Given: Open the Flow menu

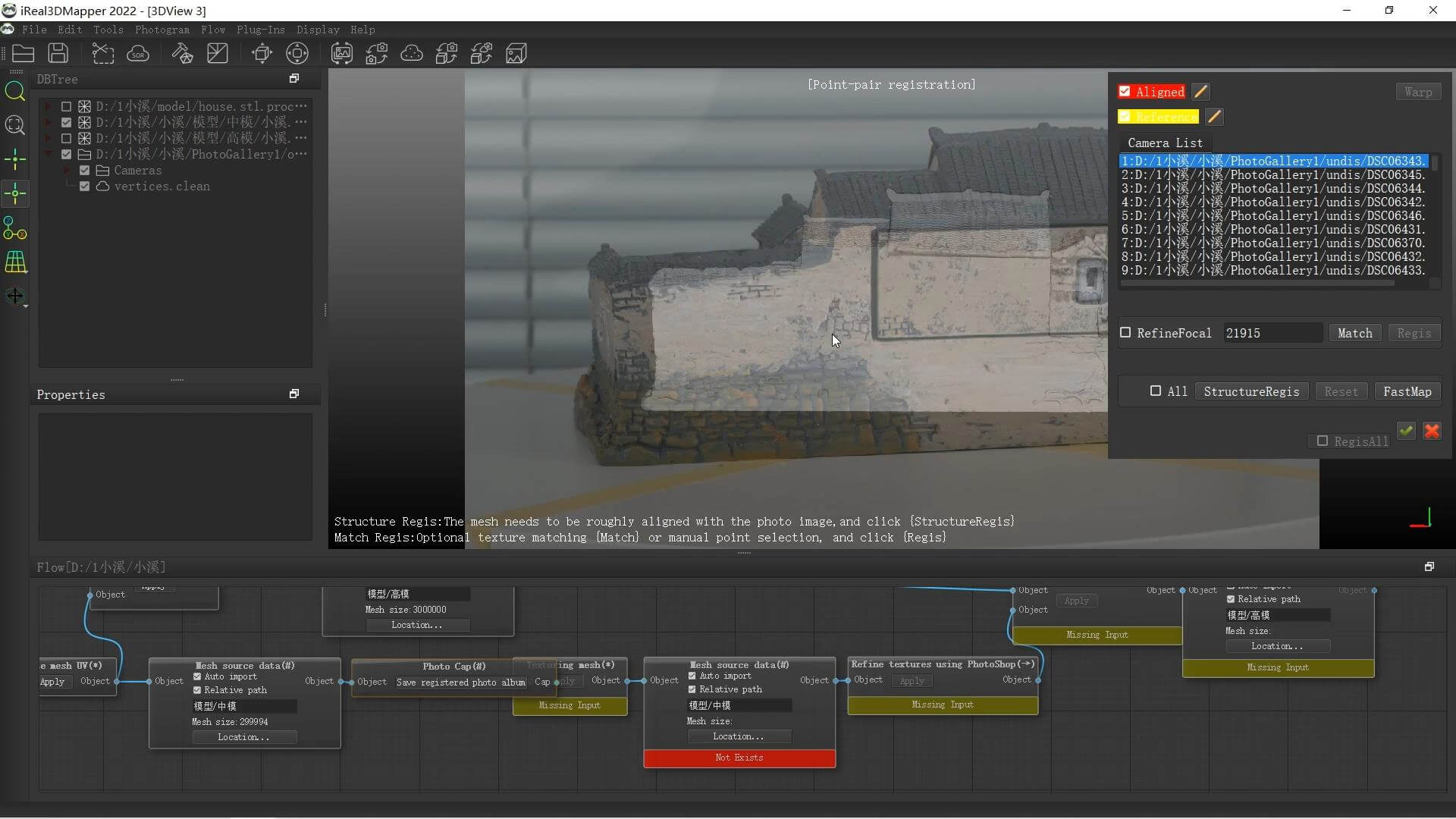Looking at the screenshot, I should click(x=213, y=30).
